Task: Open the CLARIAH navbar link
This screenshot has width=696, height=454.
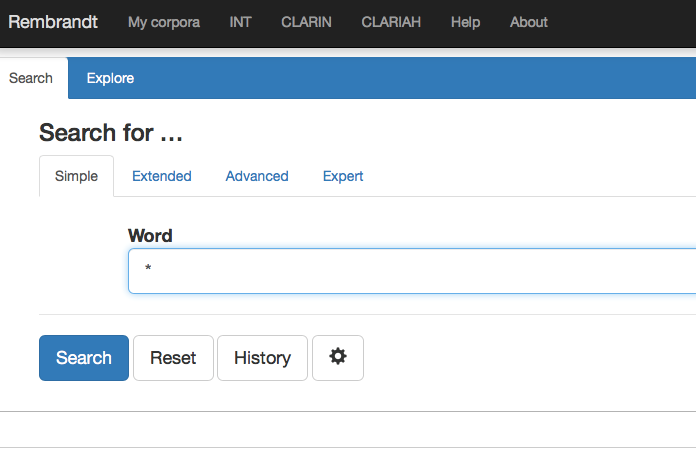Action: pyautogui.click(x=391, y=22)
